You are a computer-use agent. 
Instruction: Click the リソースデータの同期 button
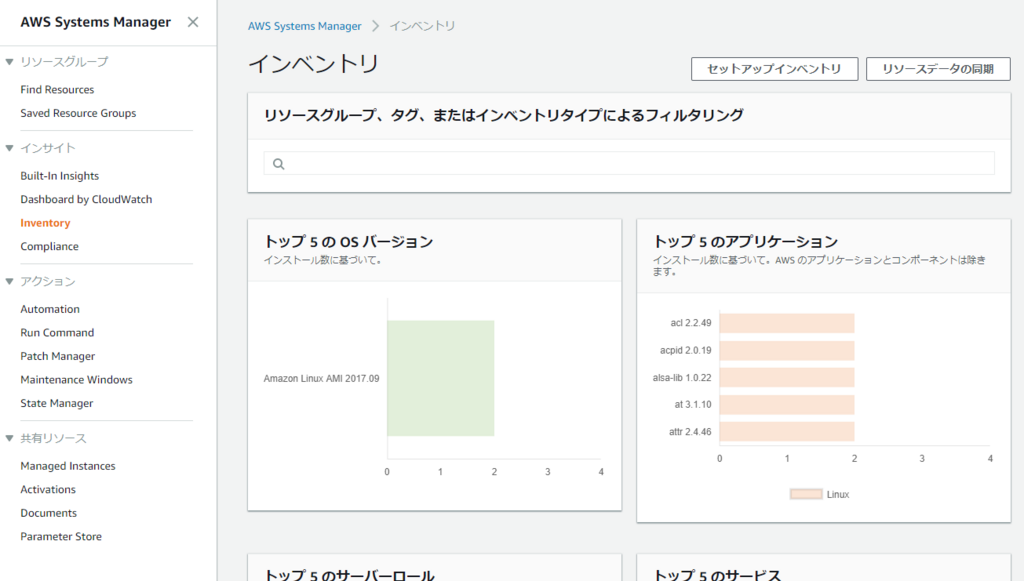pos(938,69)
